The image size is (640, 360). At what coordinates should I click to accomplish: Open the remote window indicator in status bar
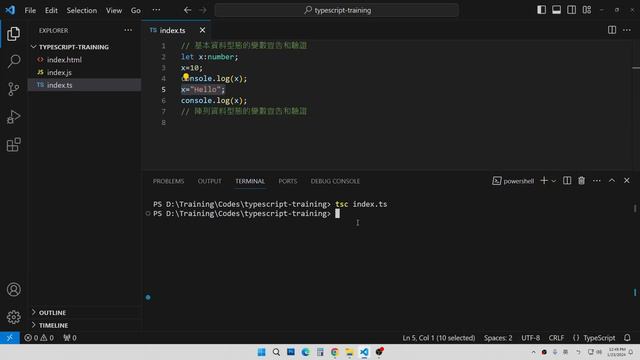[x=10, y=338]
